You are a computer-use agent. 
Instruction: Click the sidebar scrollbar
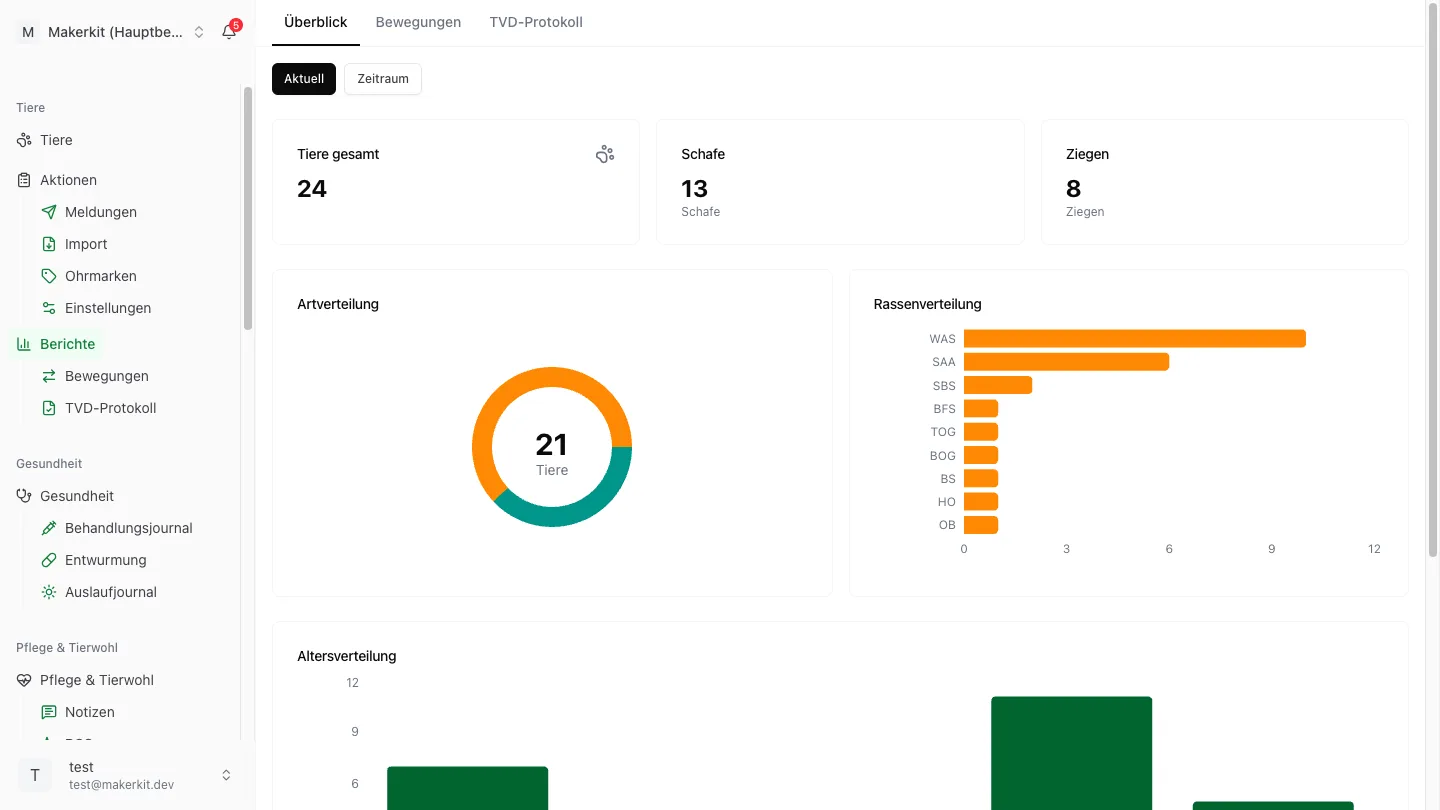point(248,208)
